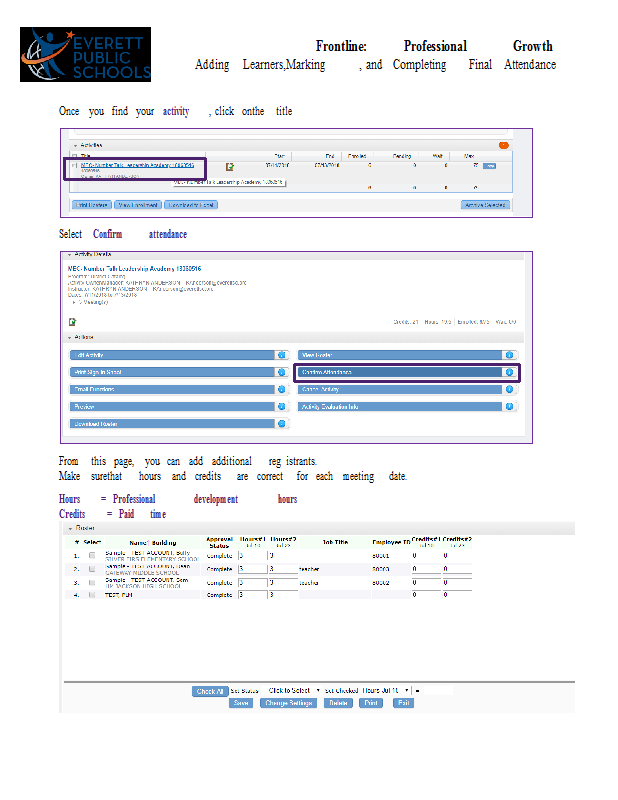
Task: Click the Download to Excel button
Action: coord(191,205)
